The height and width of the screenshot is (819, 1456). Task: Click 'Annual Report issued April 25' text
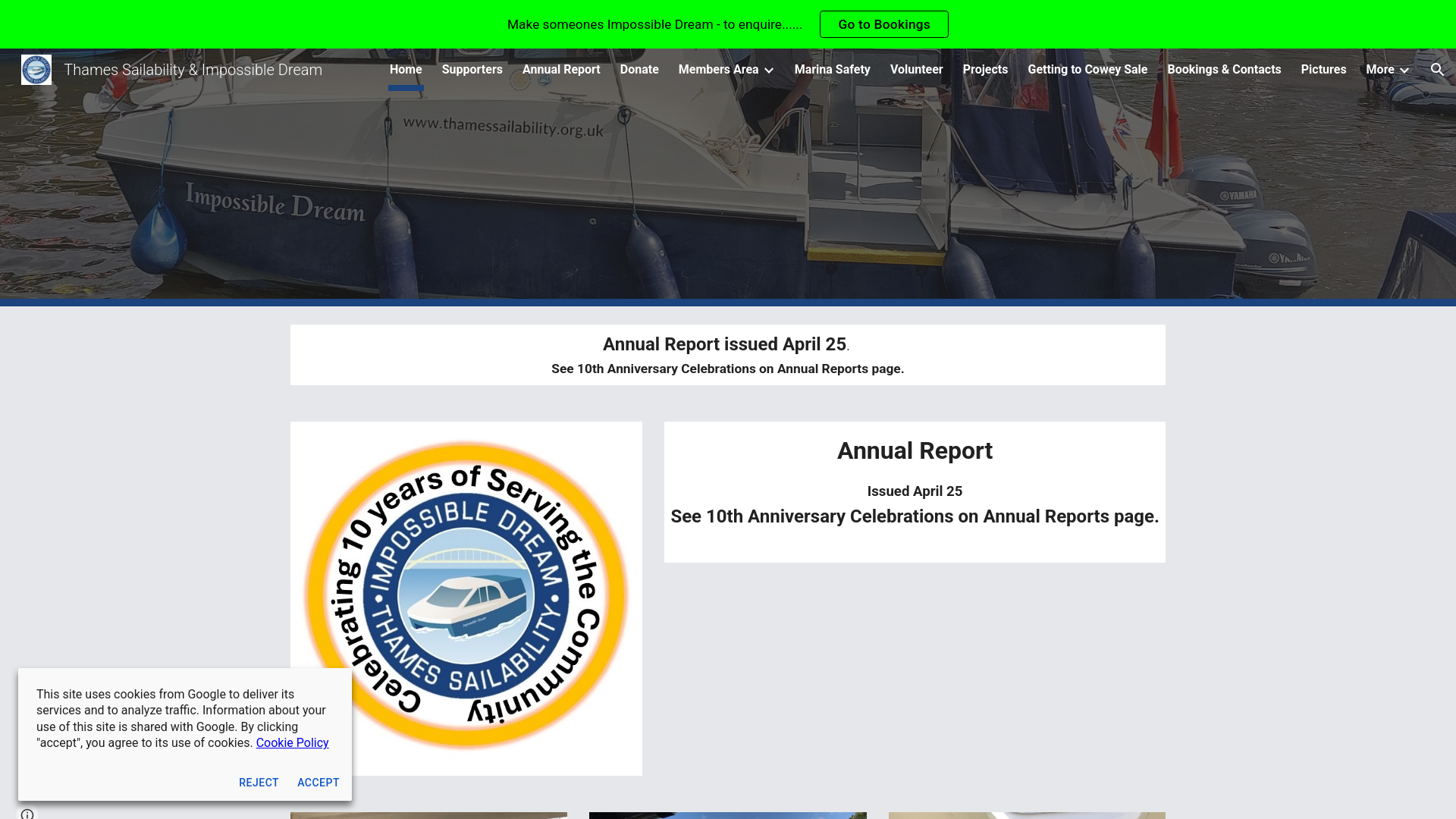[x=724, y=344]
